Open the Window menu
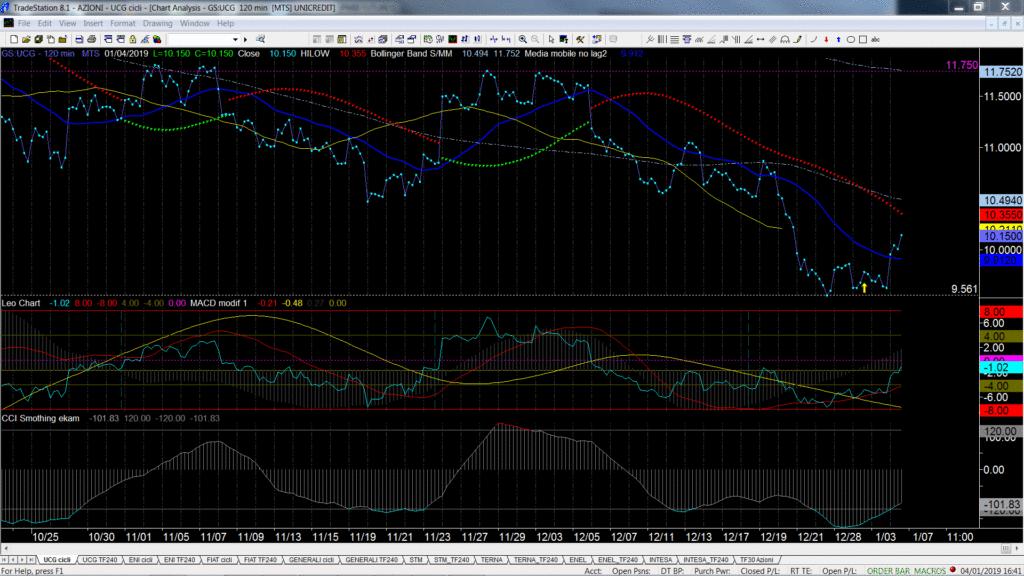Viewport: 1024px width, 576px height. pos(195,23)
